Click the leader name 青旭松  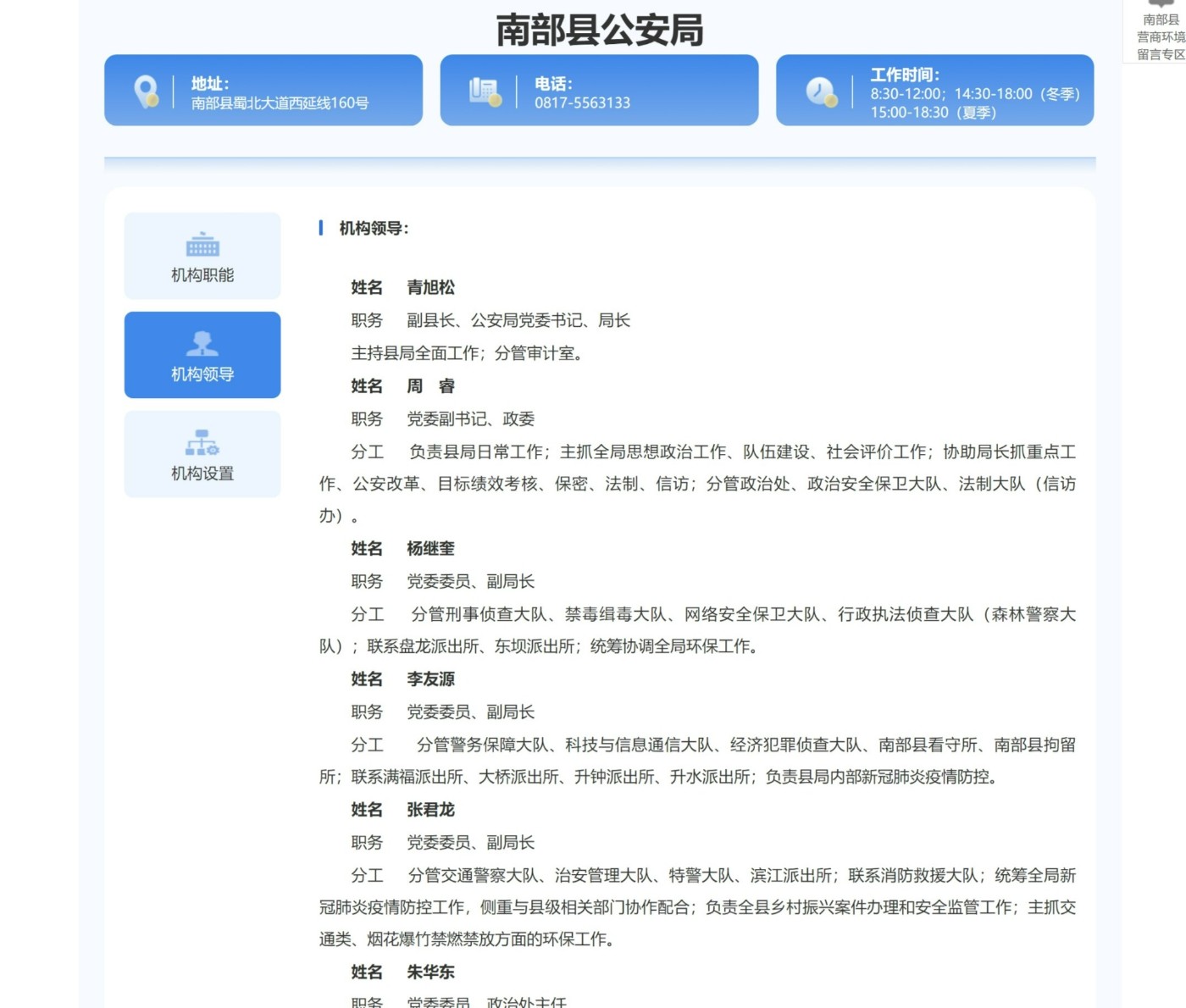point(430,287)
